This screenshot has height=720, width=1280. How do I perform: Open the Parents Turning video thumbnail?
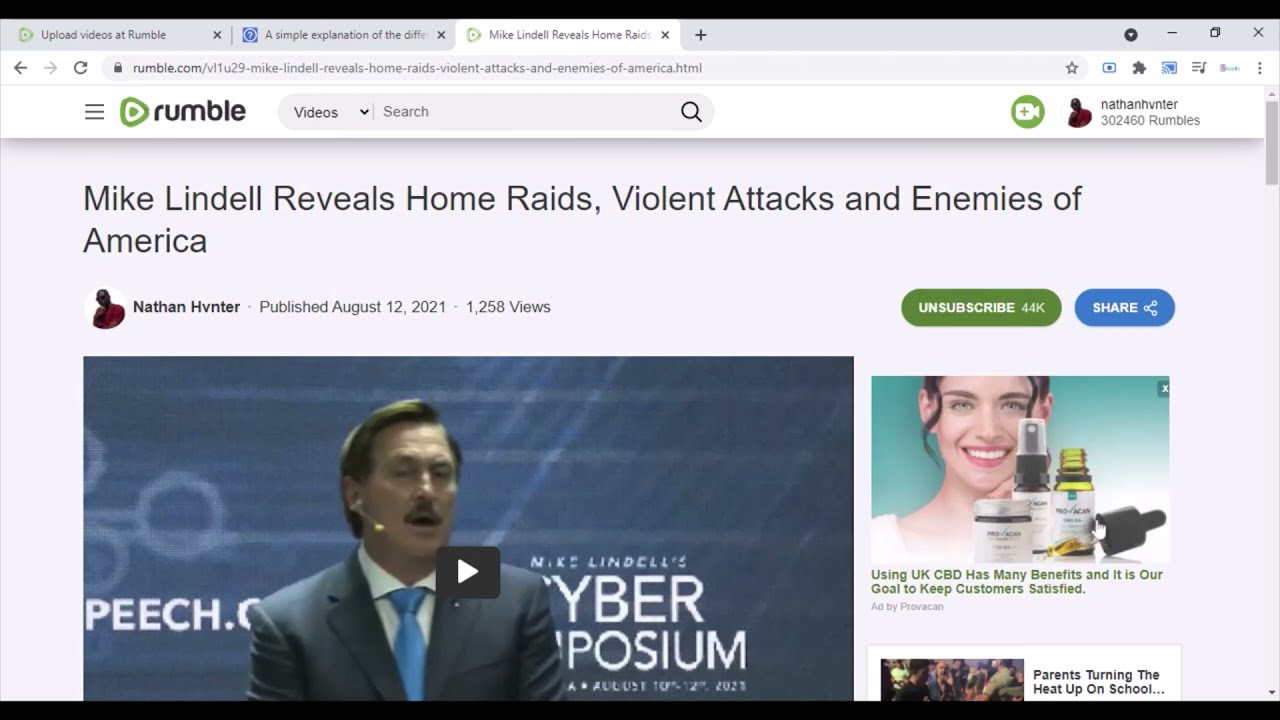pyautogui.click(x=952, y=680)
